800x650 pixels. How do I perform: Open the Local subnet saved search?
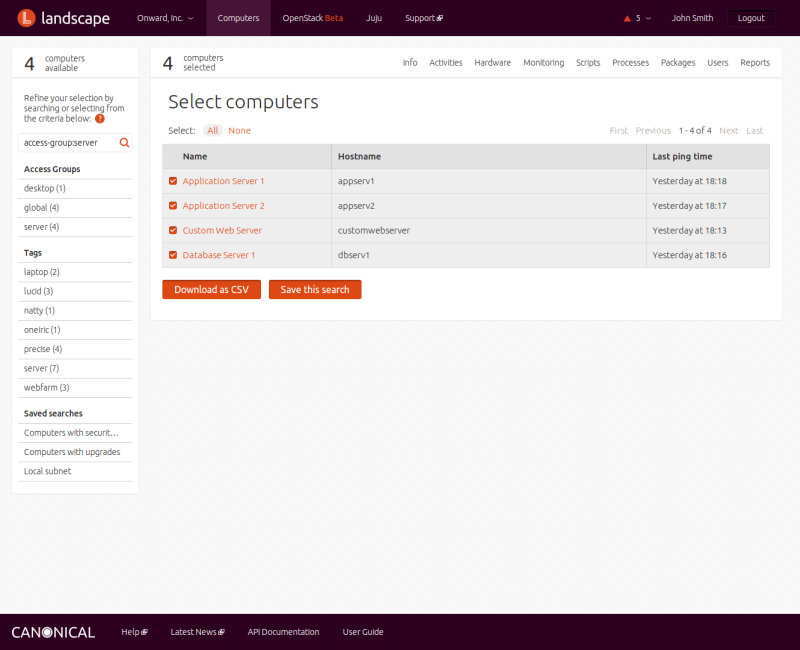[x=47, y=471]
